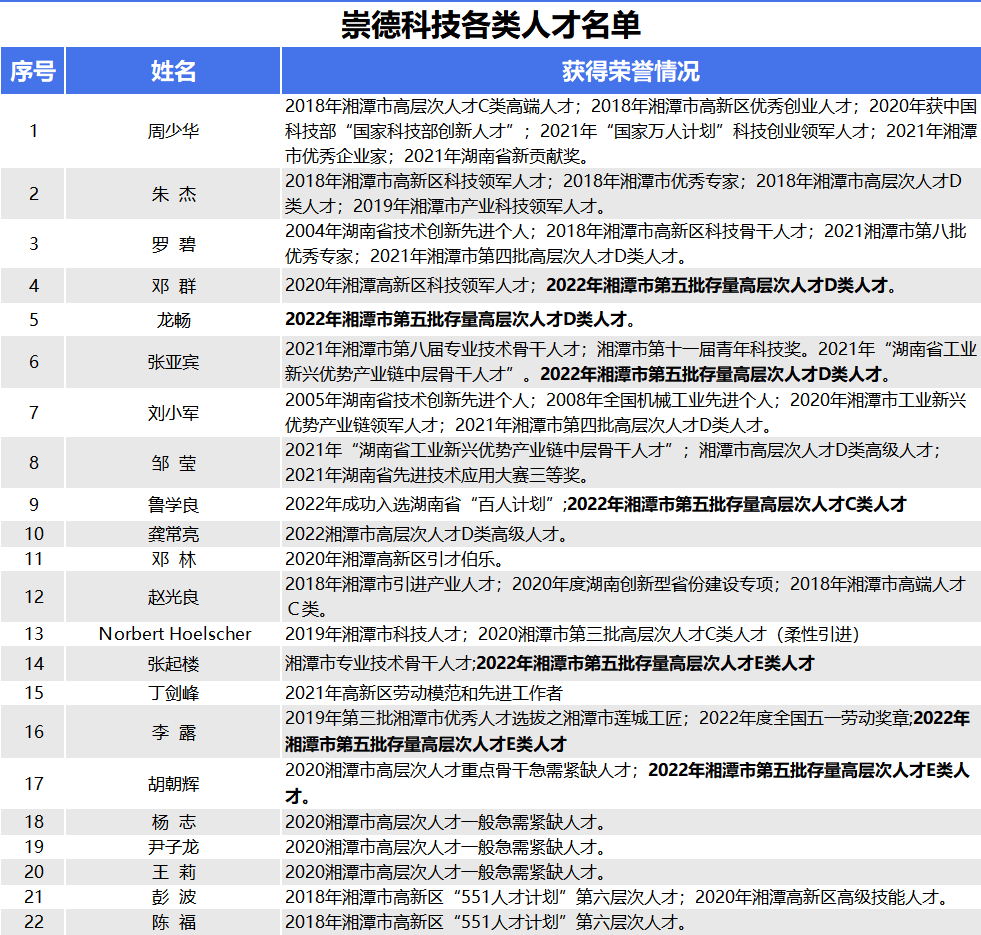Click the name cell 刘小军
The width and height of the screenshot is (981, 935).
(173, 412)
